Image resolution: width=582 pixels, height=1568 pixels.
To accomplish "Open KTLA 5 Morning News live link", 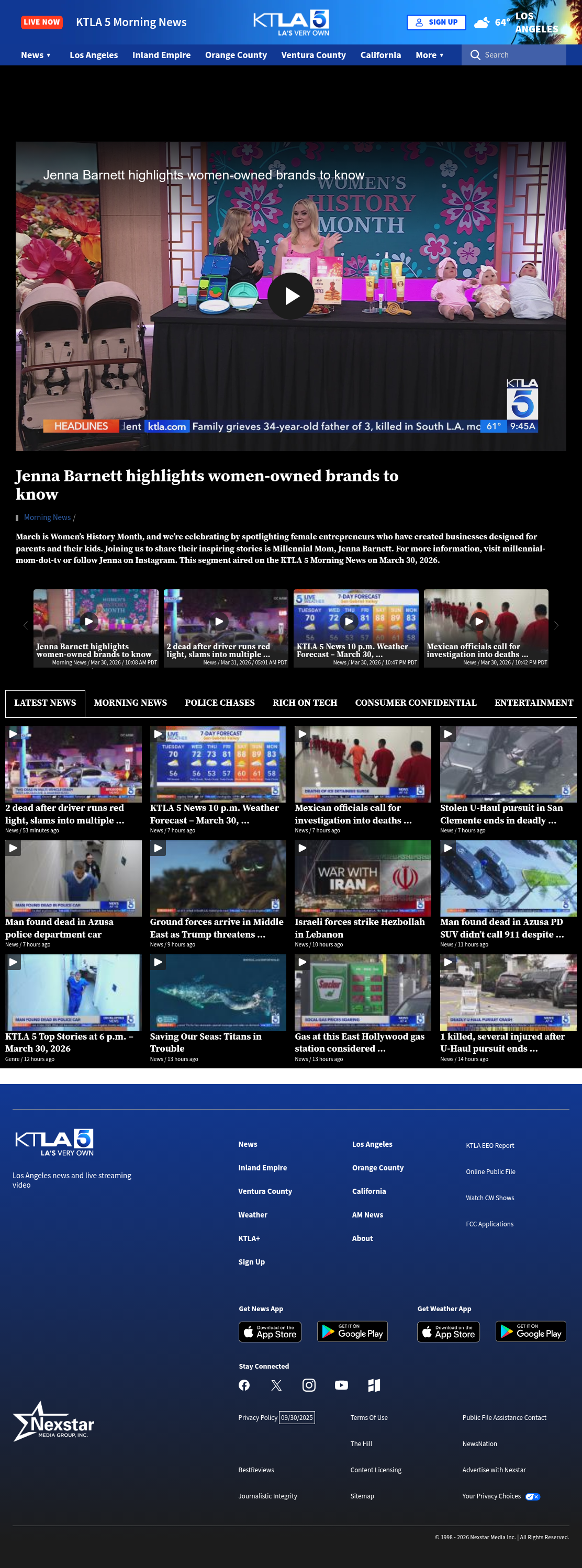I will pyautogui.click(x=131, y=22).
